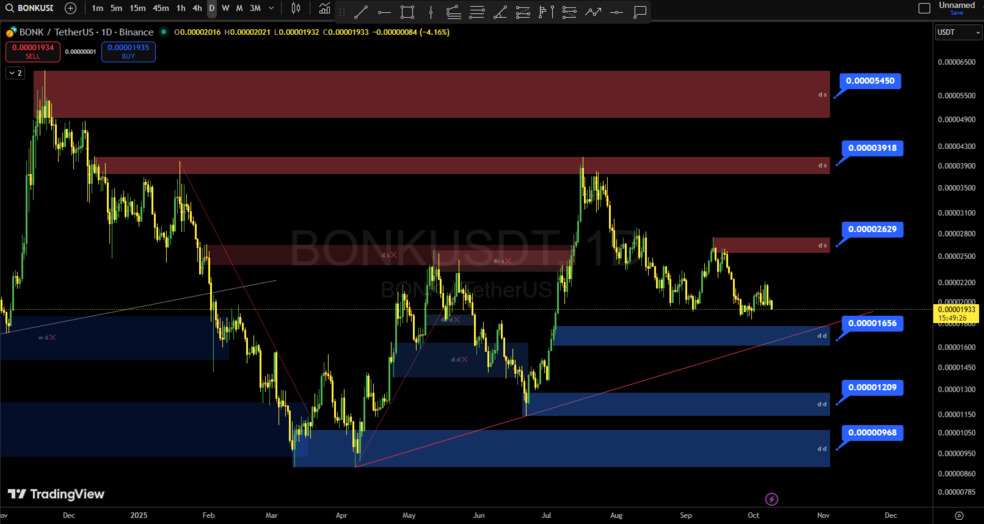
Task: Open chart settings gear at bottom right
Action: (958, 515)
